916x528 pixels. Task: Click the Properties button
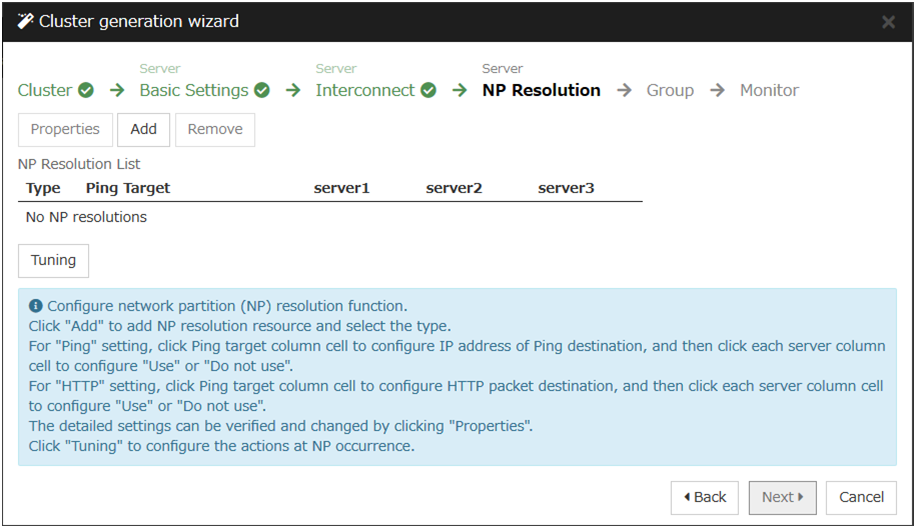click(x=65, y=129)
